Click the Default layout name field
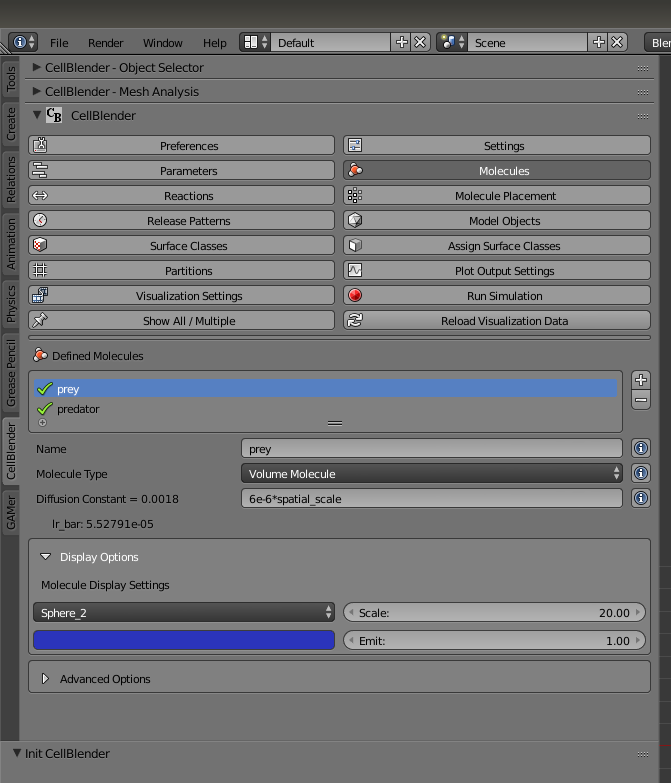671x783 pixels. tap(331, 42)
